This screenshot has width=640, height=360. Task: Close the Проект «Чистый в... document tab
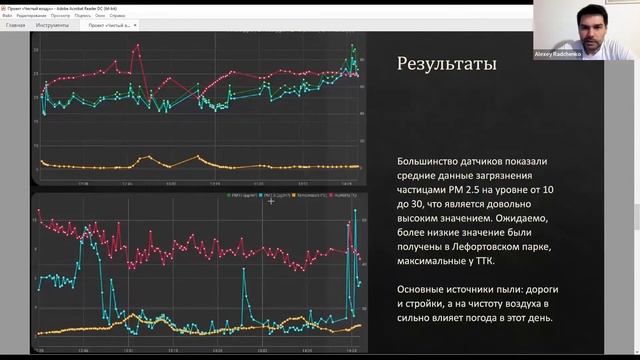(135, 25)
